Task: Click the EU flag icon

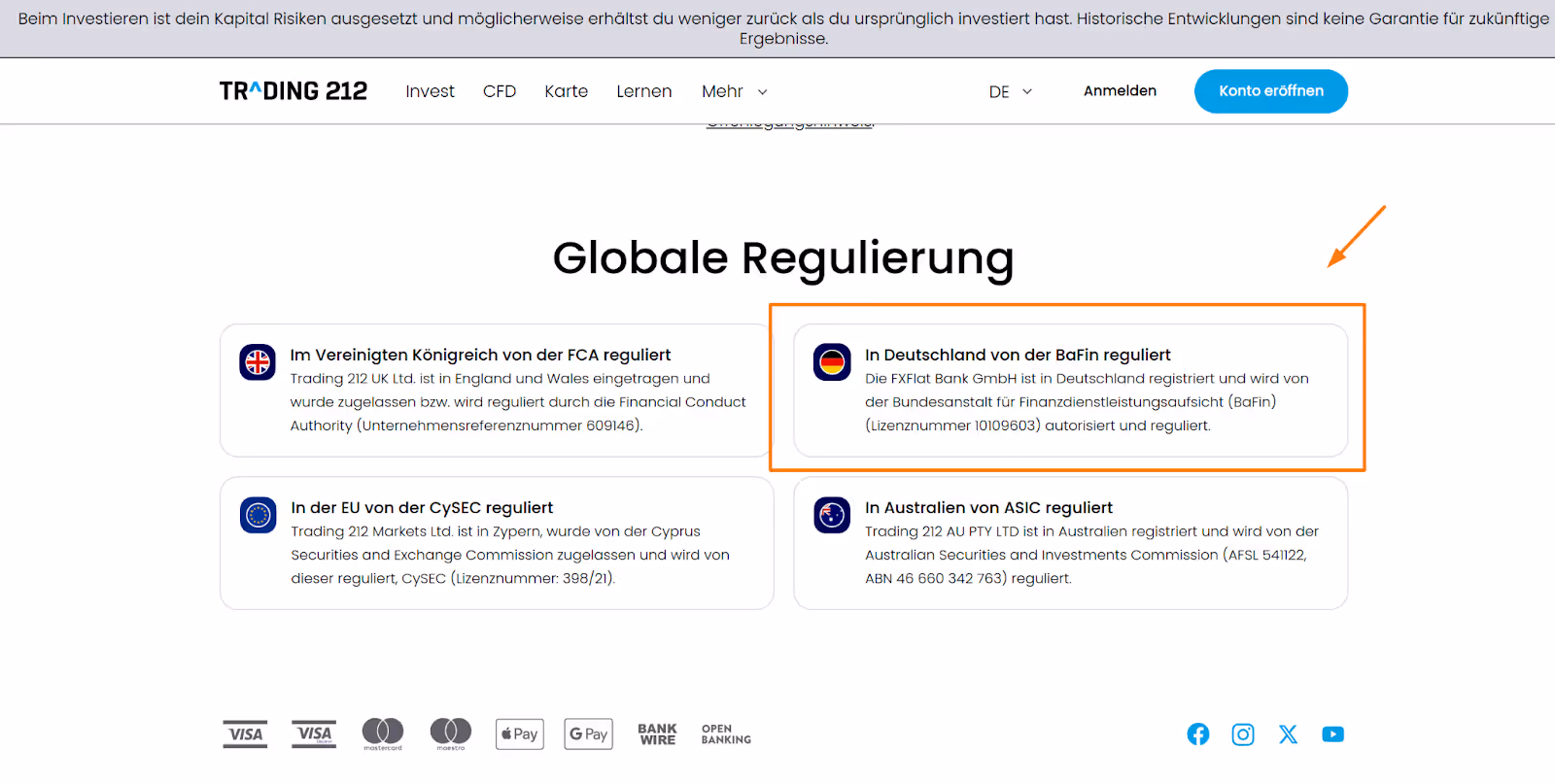Action: click(x=259, y=515)
